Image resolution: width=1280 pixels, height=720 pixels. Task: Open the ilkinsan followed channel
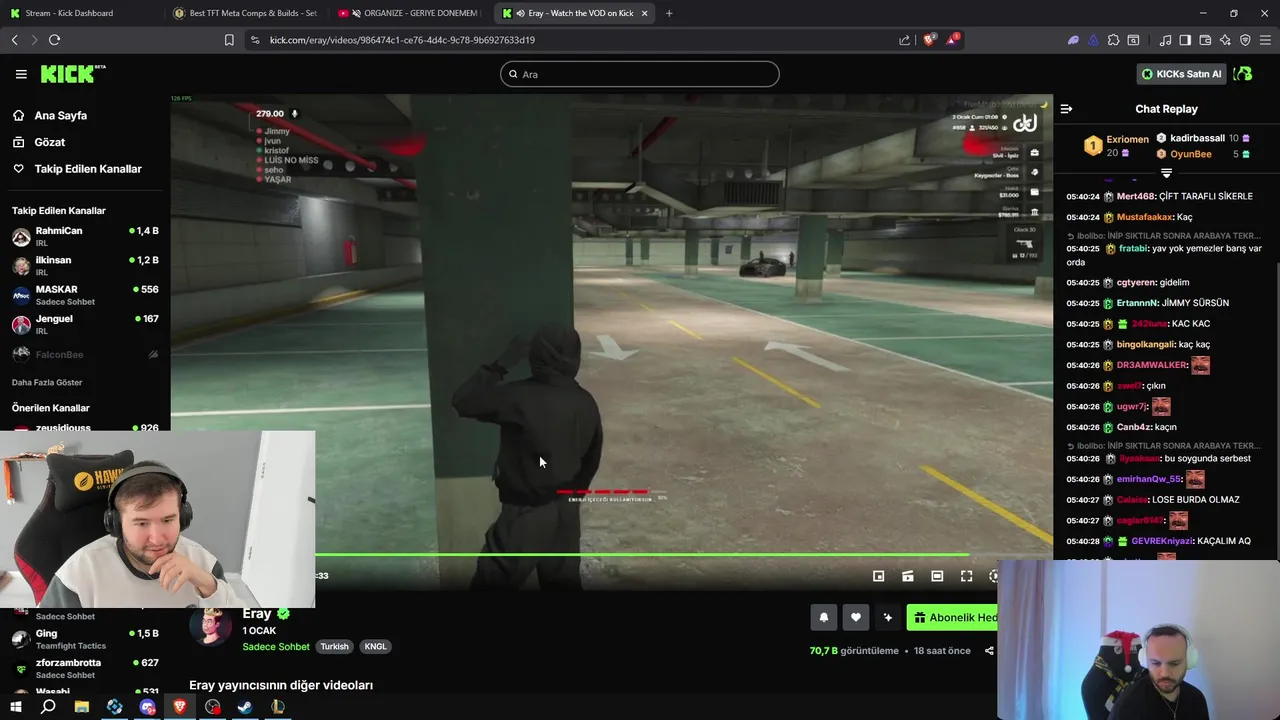(x=85, y=265)
